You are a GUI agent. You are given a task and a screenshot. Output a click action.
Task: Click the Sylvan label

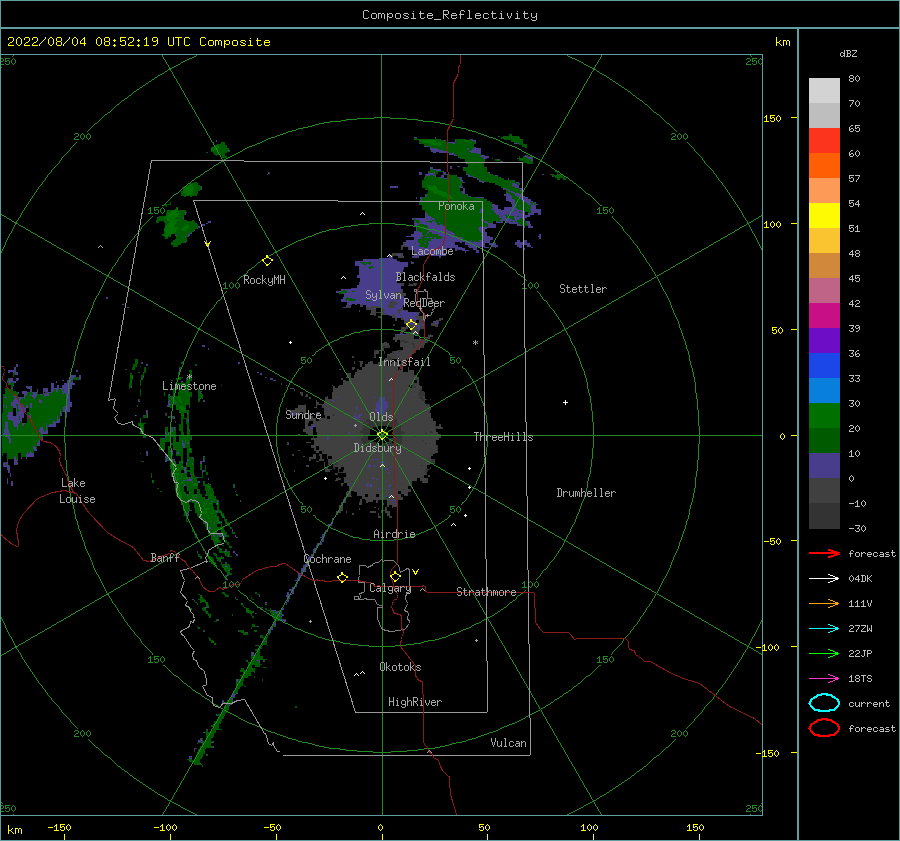tap(383, 295)
